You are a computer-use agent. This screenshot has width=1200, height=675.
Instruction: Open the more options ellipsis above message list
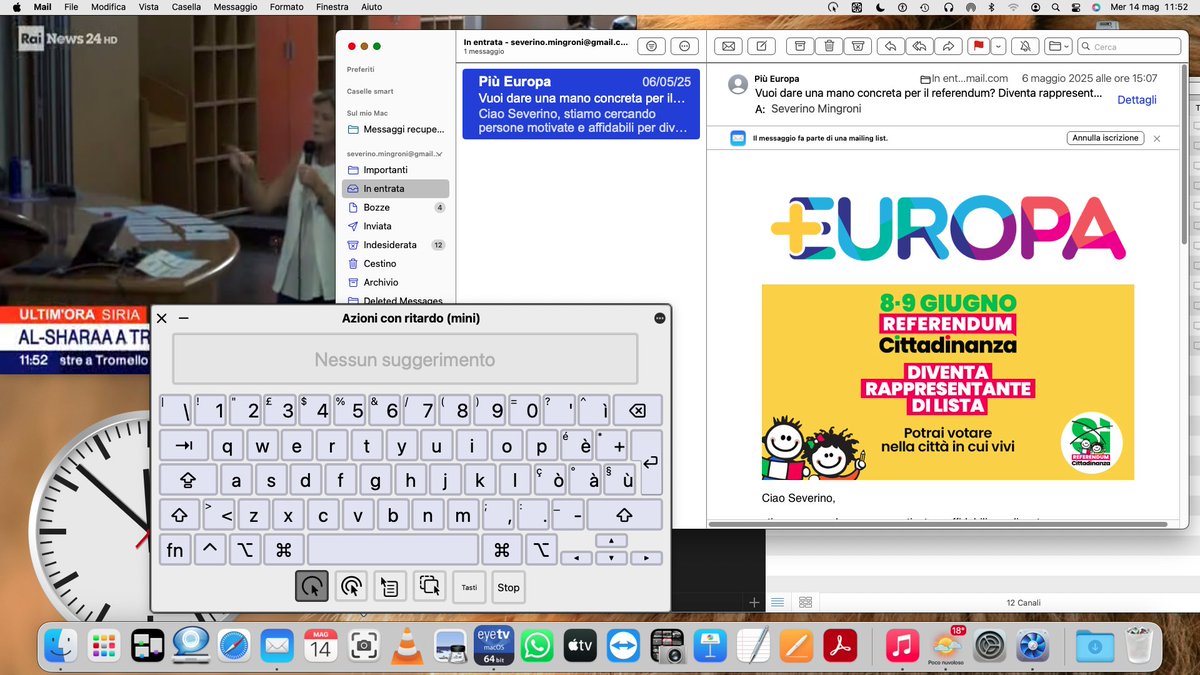[684, 46]
